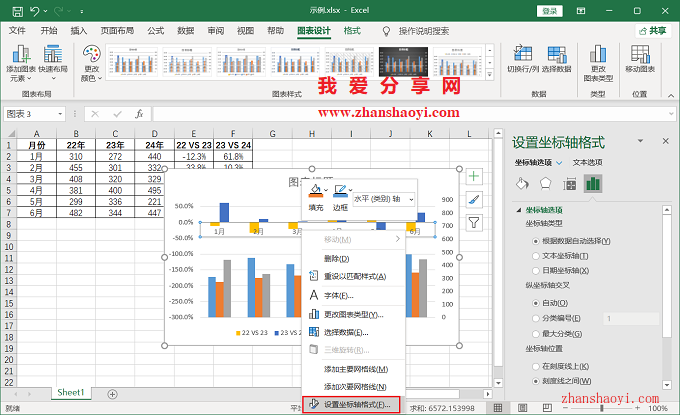Image resolution: width=680 pixels, height=415 pixels.
Task: Switch to Page Layout view icon
Action: point(523,408)
